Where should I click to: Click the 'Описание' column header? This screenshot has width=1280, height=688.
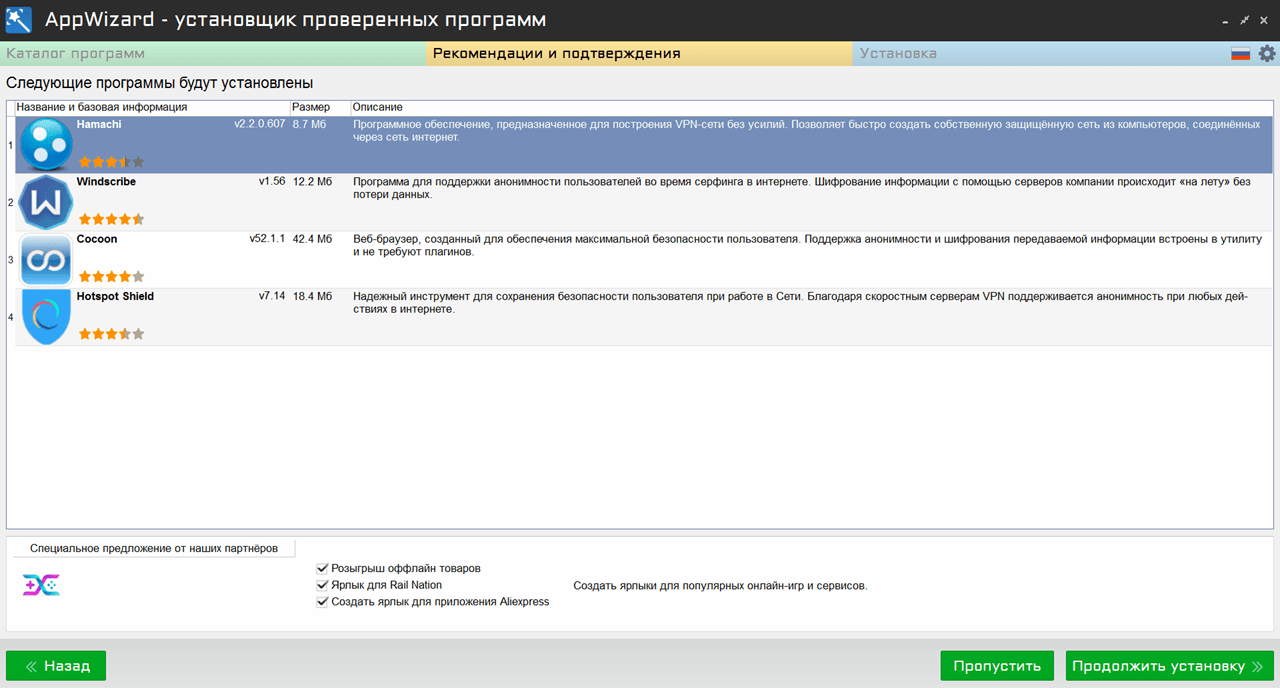point(811,107)
